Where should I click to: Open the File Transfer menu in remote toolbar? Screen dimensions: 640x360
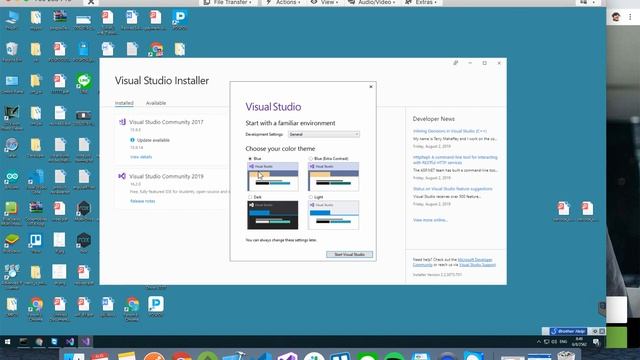click(228, 2)
